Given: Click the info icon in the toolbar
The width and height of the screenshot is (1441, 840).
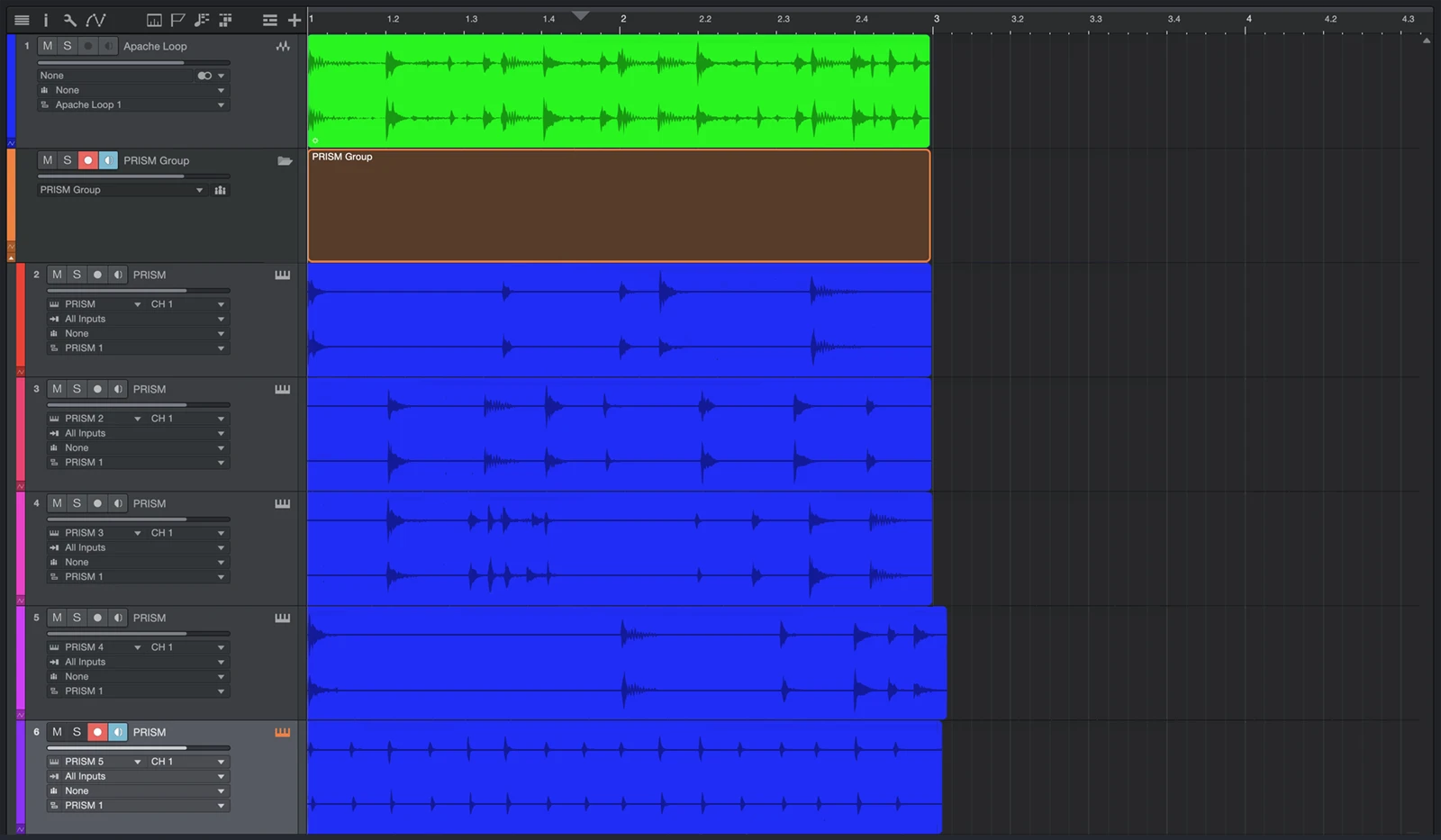Looking at the screenshot, I should pos(45,20).
